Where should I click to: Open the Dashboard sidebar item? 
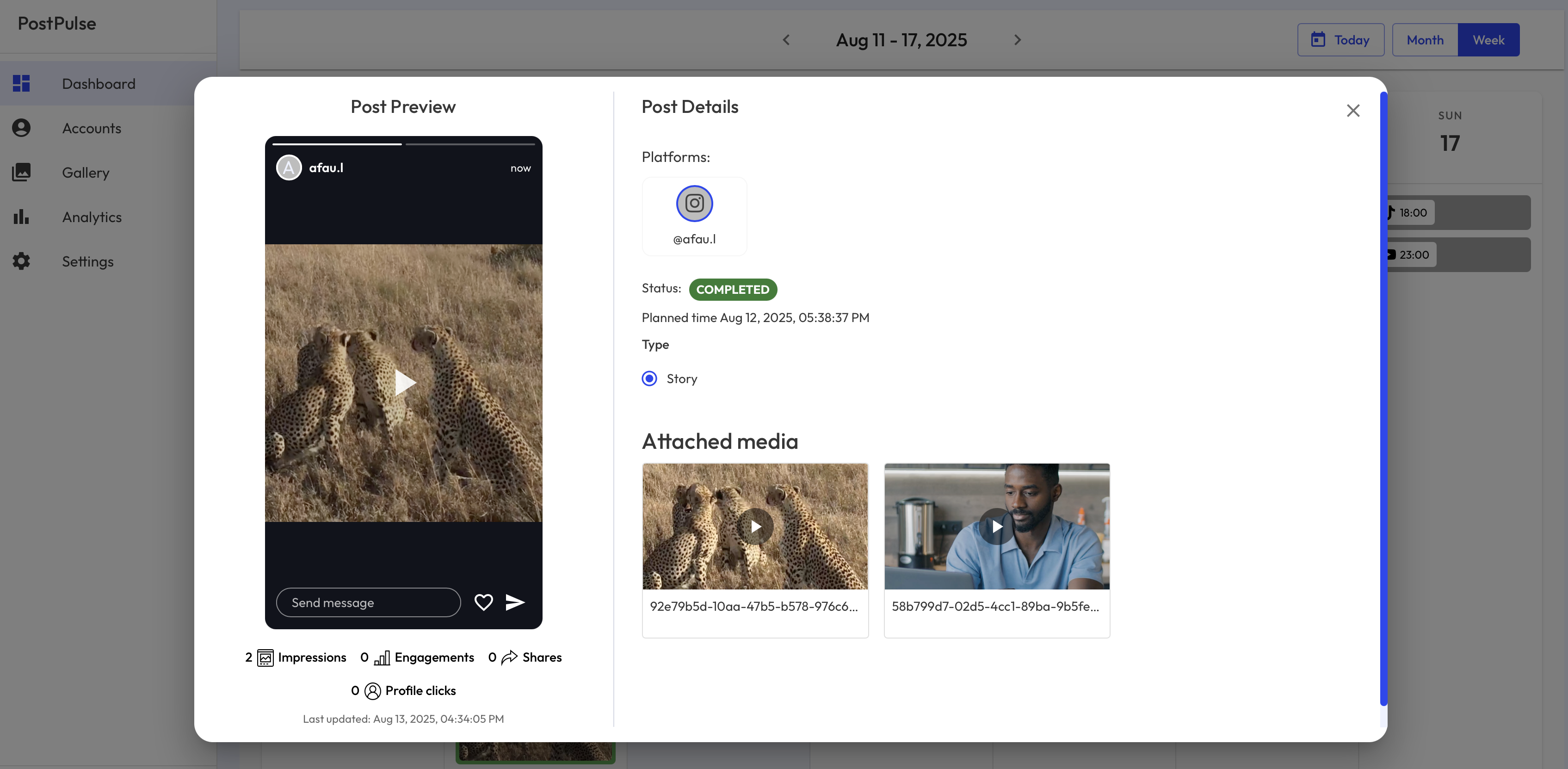(108, 83)
